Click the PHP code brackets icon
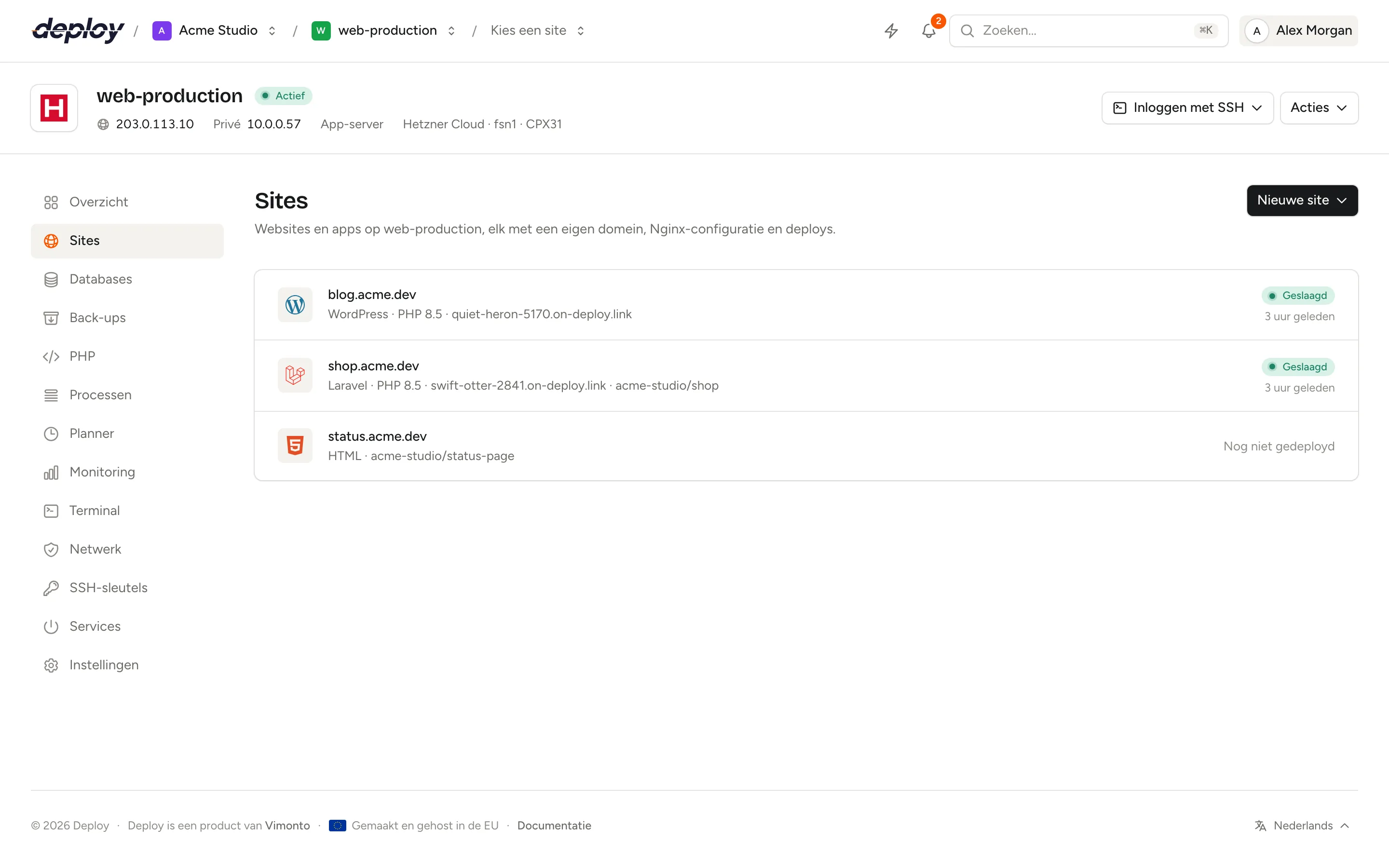This screenshot has width=1389, height=868. click(51, 356)
